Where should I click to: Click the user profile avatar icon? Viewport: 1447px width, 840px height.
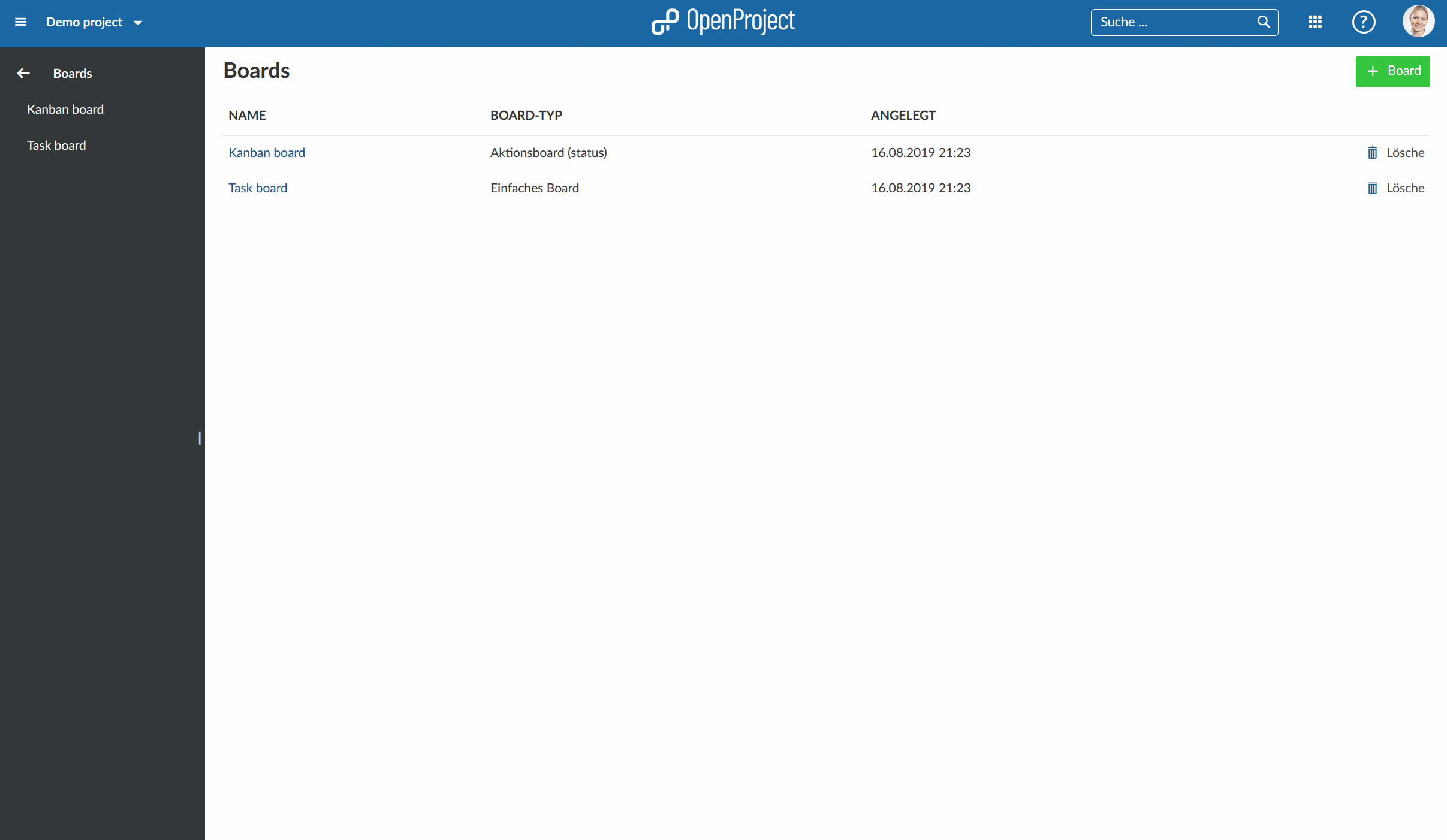point(1419,22)
